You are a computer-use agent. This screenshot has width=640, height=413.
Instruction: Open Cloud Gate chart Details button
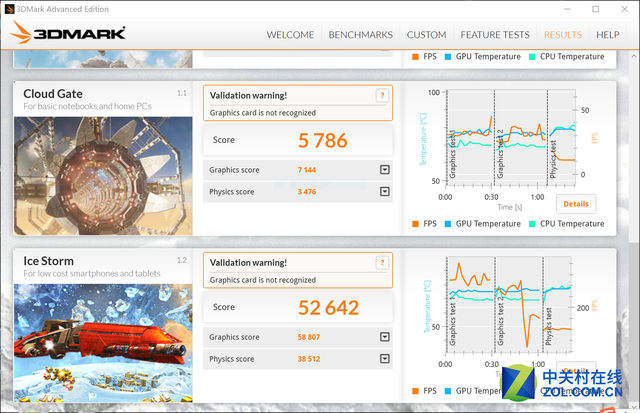[x=576, y=204]
